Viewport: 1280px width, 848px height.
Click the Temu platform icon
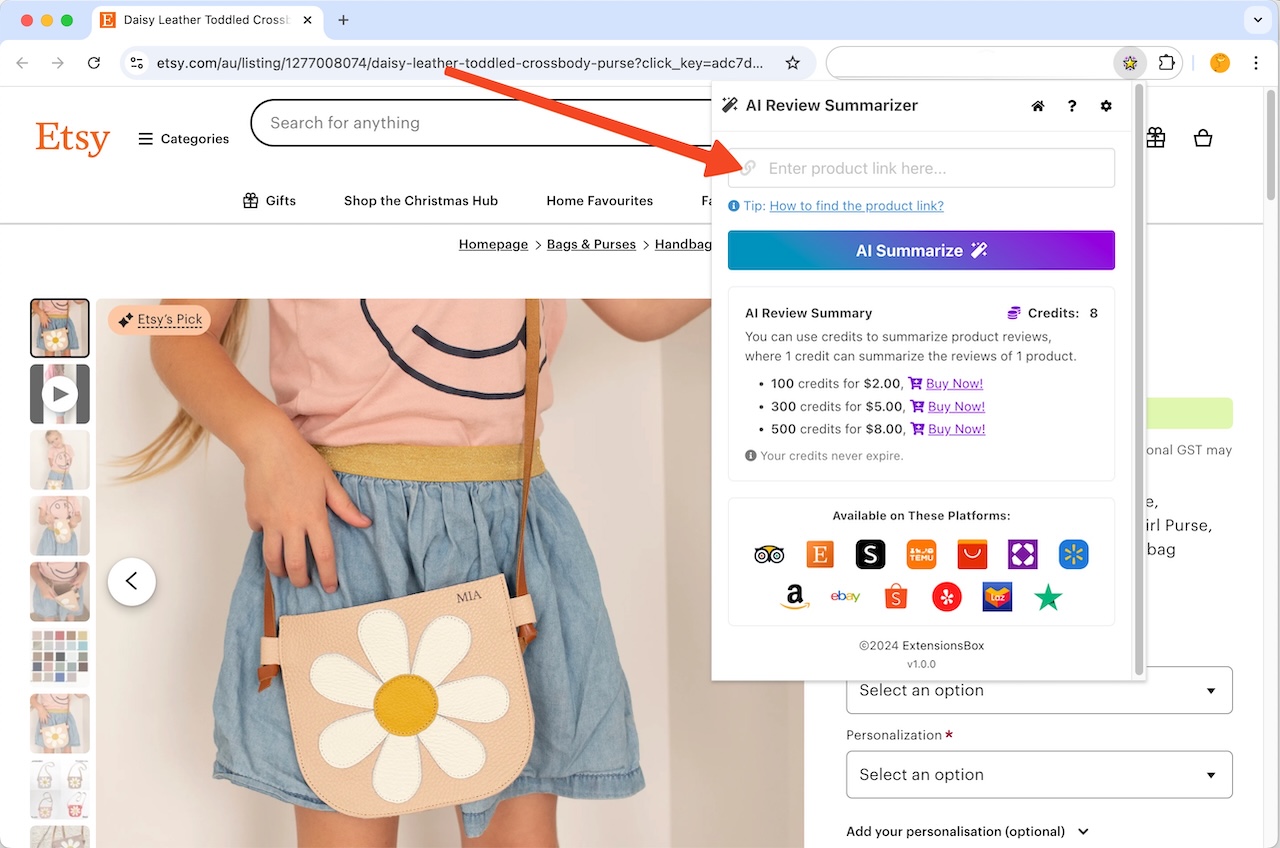tap(920, 554)
